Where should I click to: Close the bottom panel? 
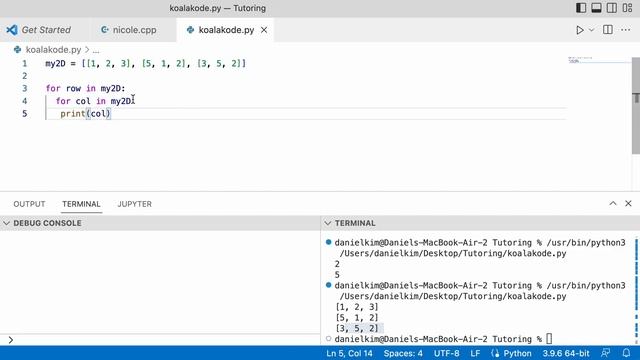click(x=628, y=203)
